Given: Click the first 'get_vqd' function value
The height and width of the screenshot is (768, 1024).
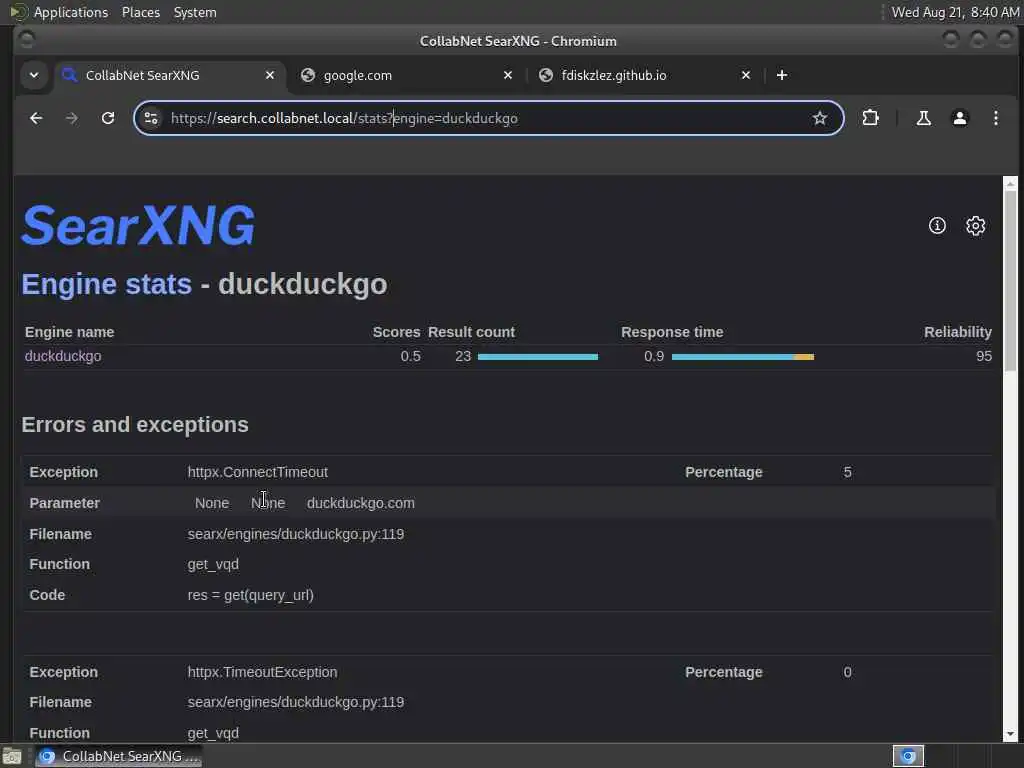Looking at the screenshot, I should 213,564.
